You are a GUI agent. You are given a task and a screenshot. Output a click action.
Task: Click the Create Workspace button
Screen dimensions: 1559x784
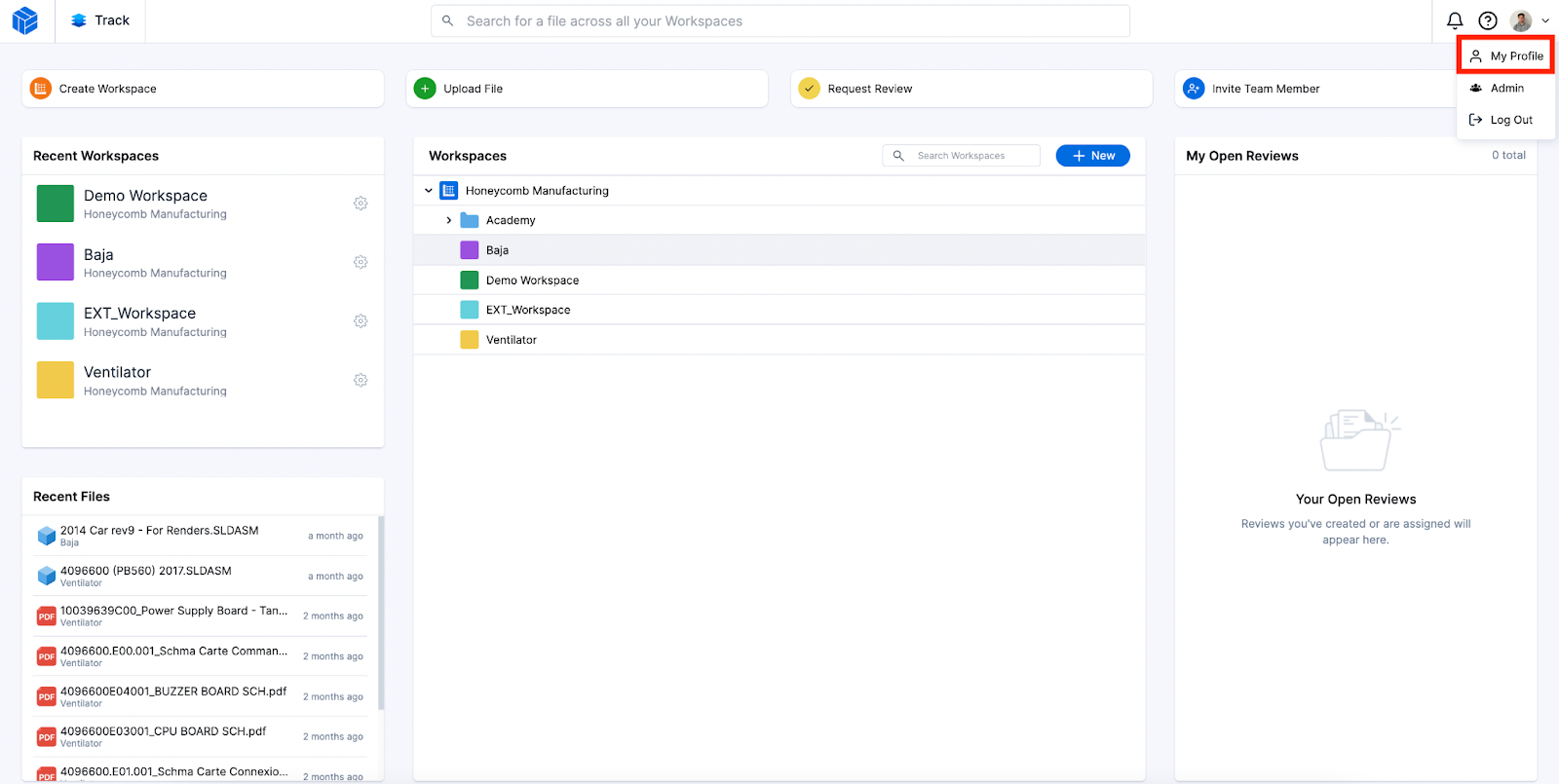107,89
